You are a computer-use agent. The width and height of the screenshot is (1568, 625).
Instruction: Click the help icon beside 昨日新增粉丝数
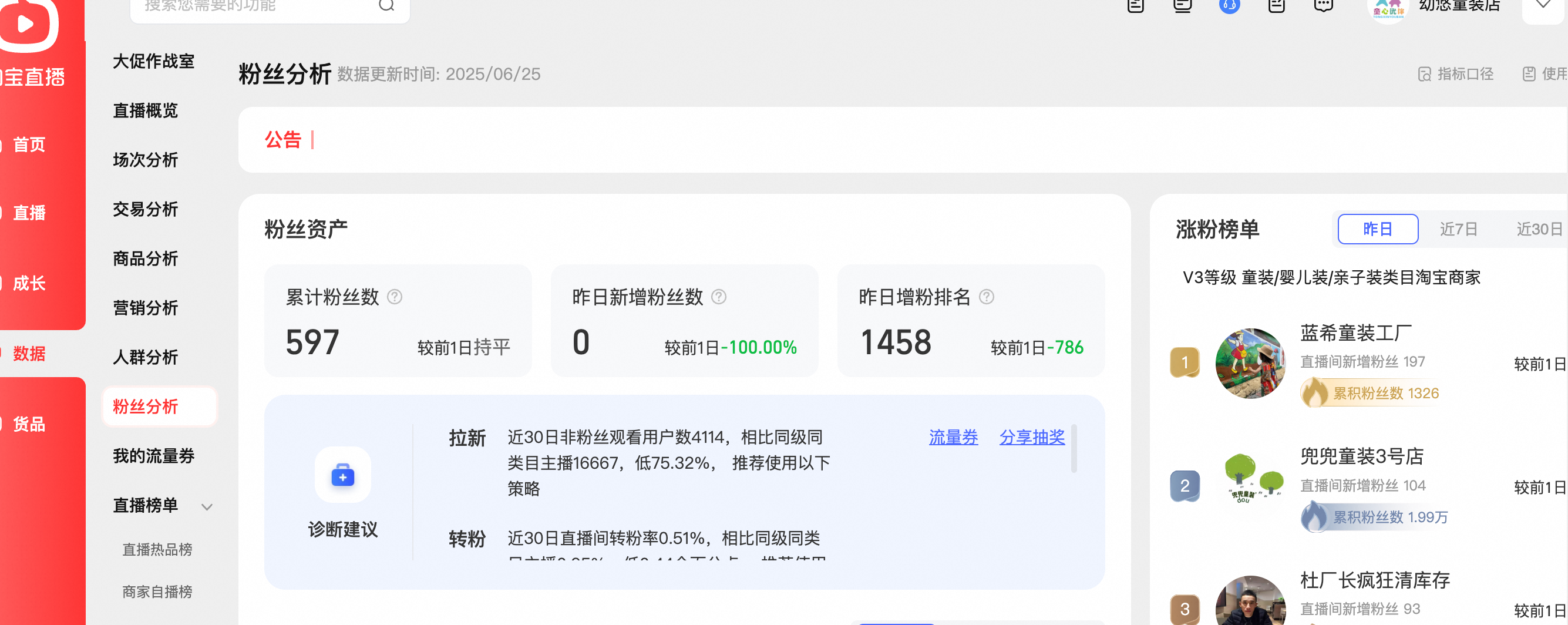click(719, 297)
